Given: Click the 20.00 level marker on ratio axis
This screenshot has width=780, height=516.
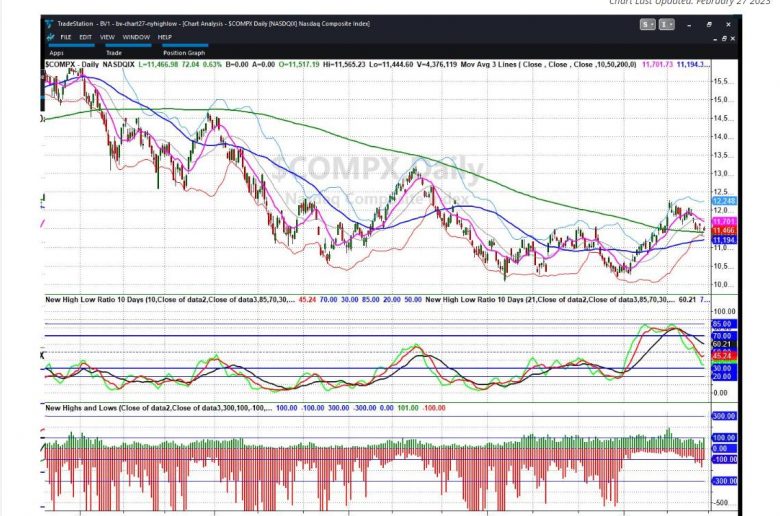Looking at the screenshot, I should [x=724, y=376].
